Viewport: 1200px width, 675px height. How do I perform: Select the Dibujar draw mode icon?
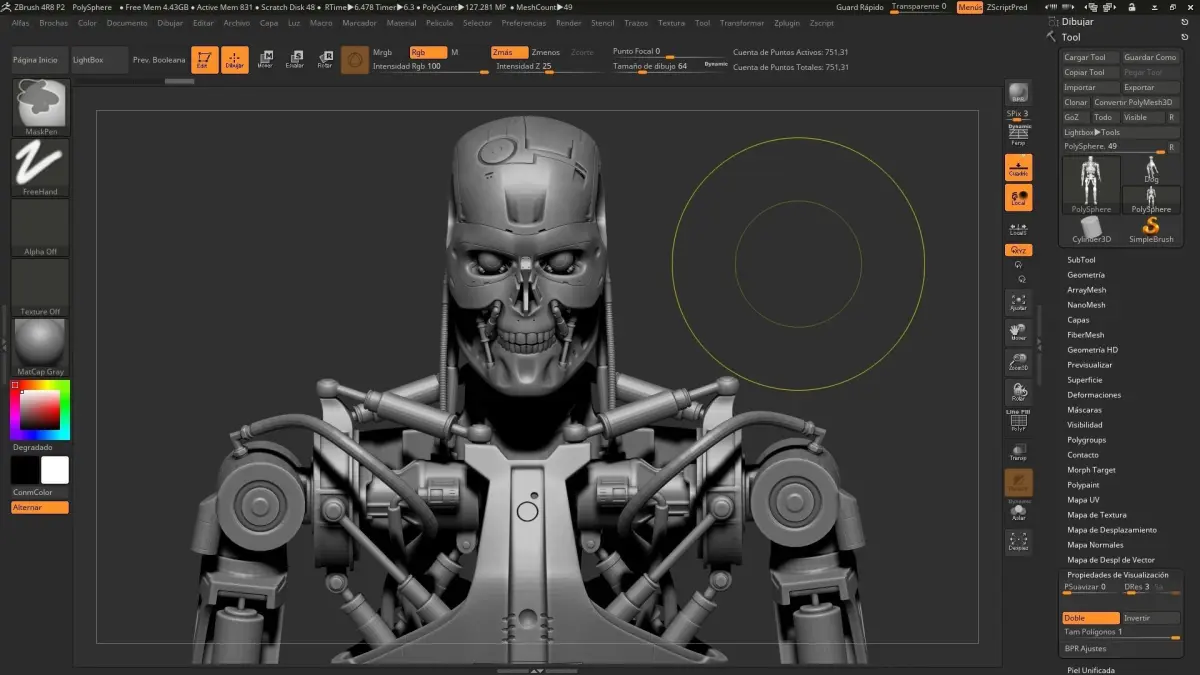click(x=234, y=60)
